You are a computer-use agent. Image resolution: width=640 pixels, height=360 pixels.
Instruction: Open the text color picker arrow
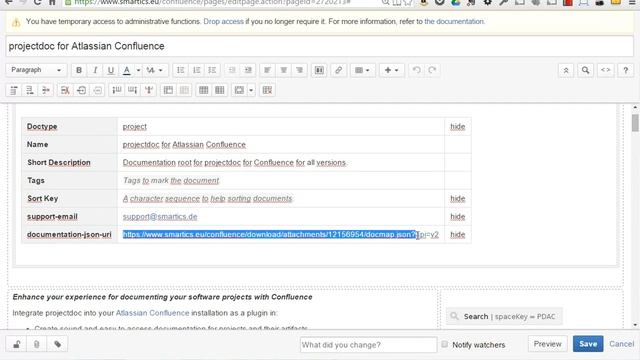(138, 70)
